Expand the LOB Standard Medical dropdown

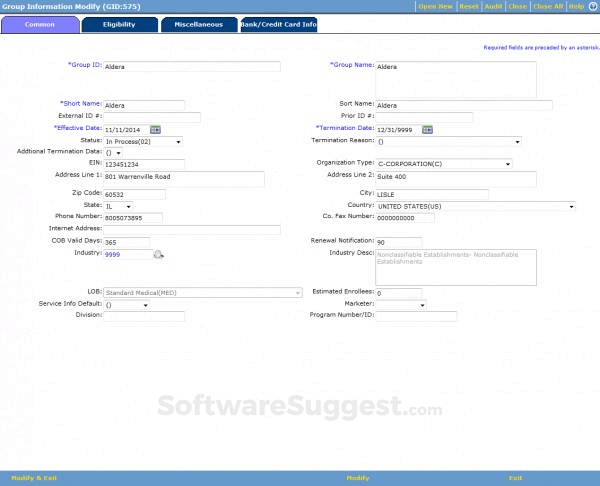click(203, 293)
